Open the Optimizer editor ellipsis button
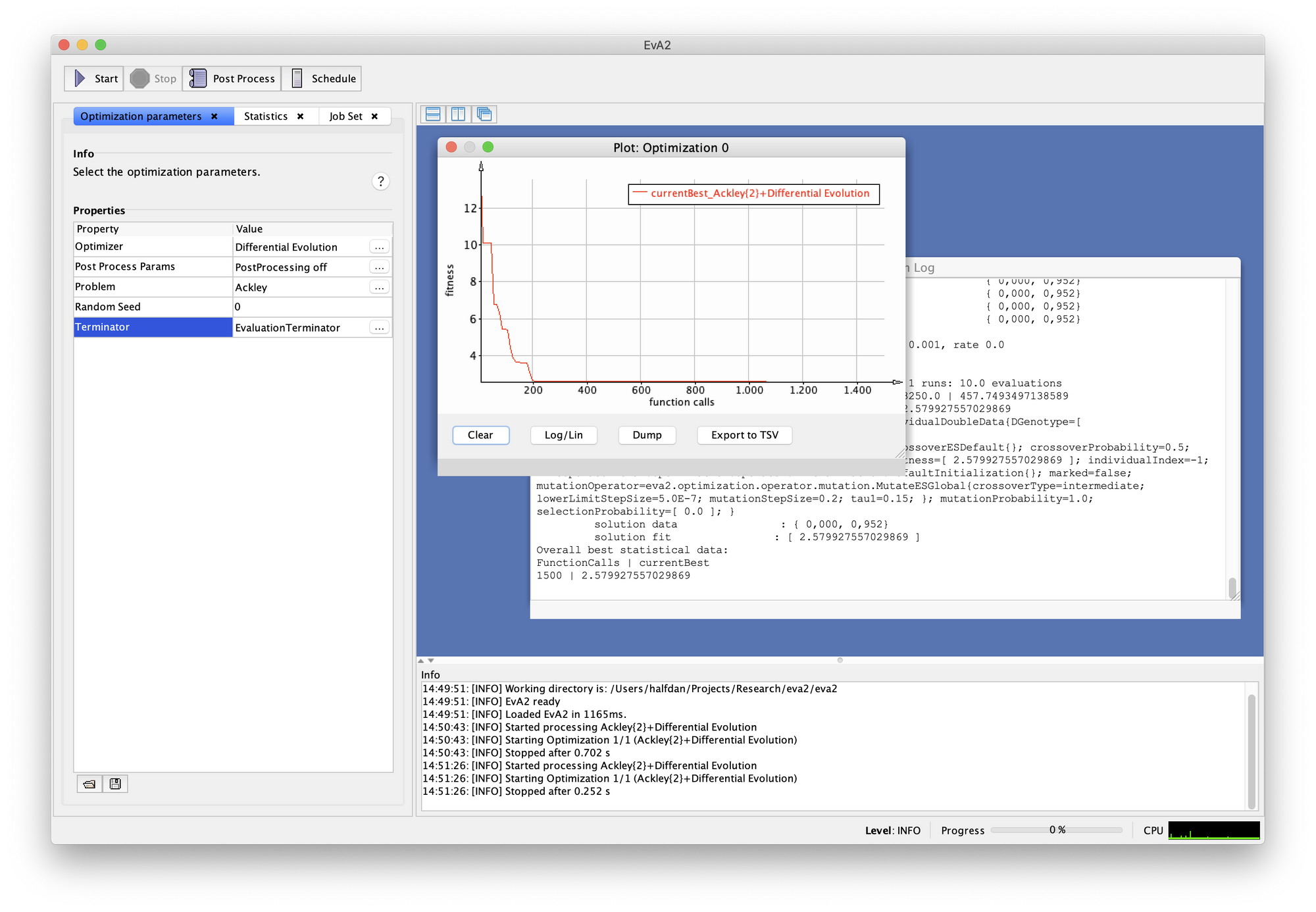 click(x=380, y=247)
